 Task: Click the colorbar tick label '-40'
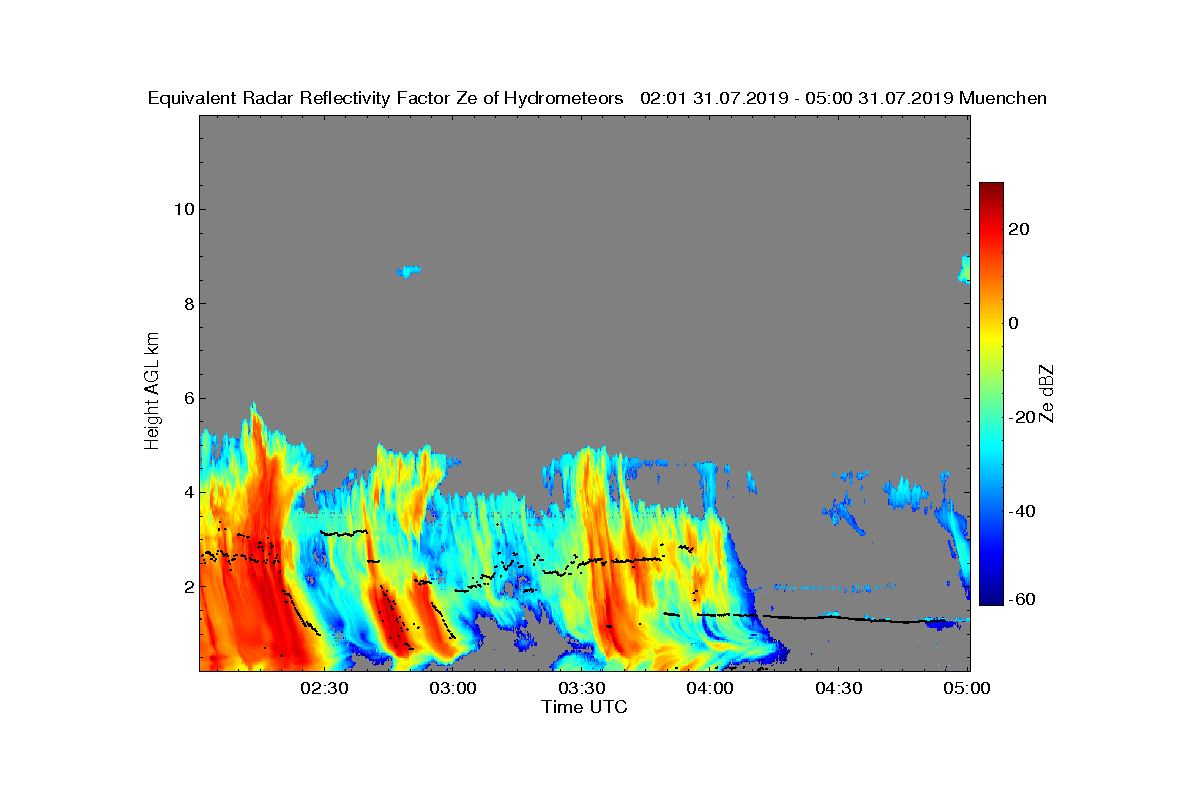coord(1022,511)
